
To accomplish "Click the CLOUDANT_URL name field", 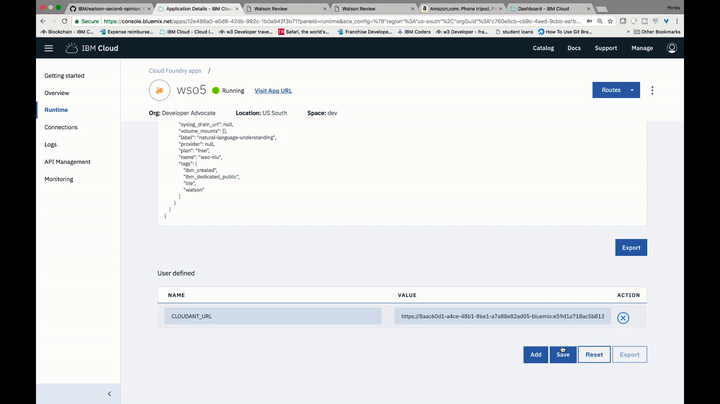I will coord(273,316).
